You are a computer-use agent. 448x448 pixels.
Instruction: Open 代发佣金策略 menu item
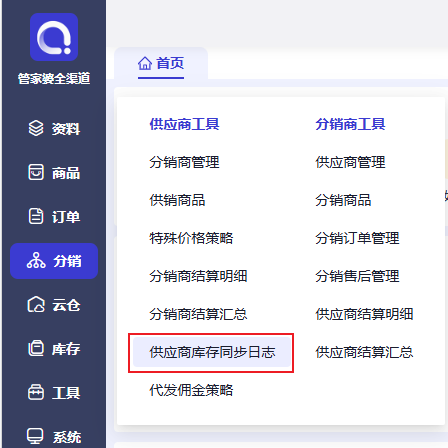click(x=191, y=390)
